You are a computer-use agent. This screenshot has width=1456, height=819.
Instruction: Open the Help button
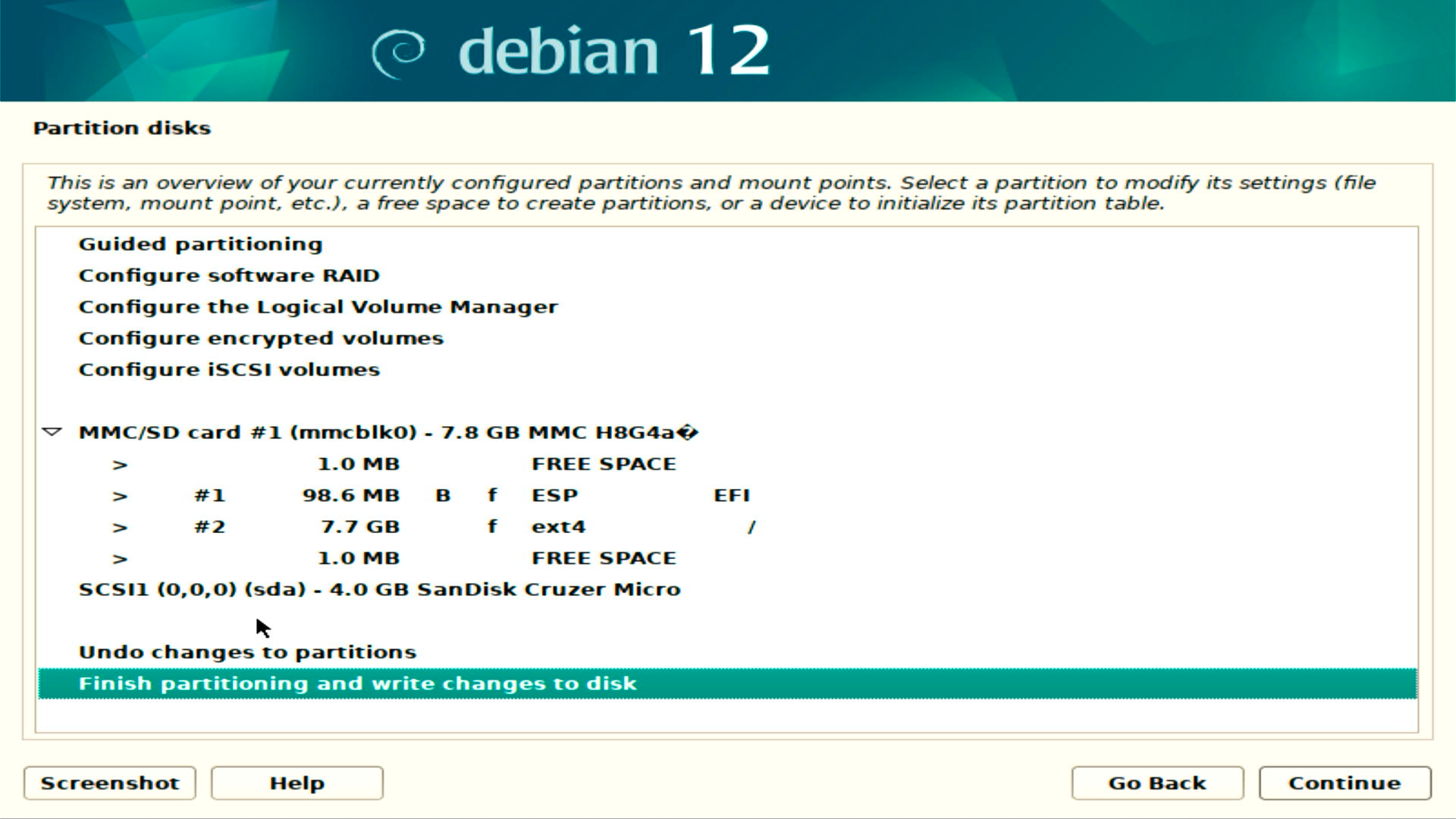pos(297,783)
